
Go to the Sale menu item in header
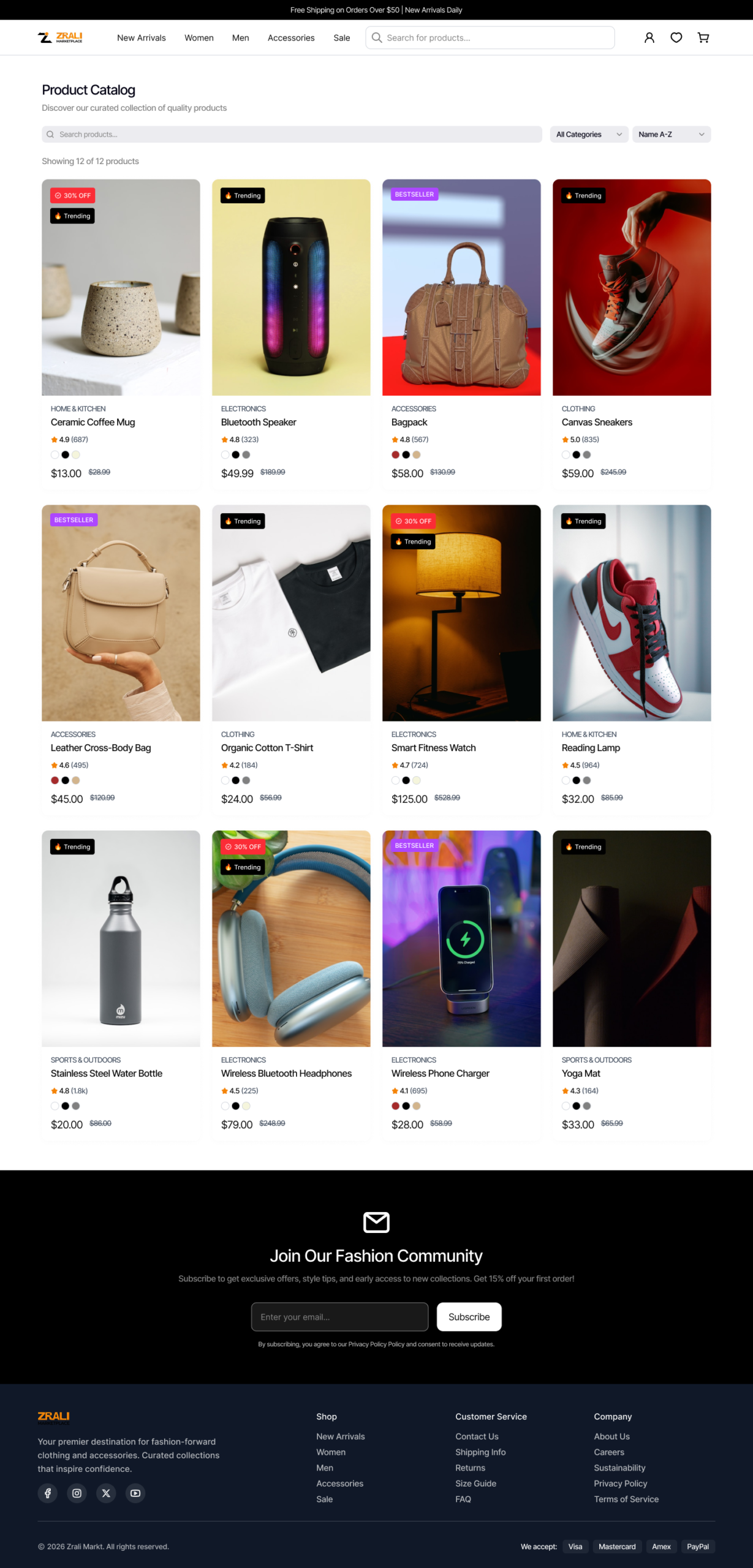(x=342, y=37)
